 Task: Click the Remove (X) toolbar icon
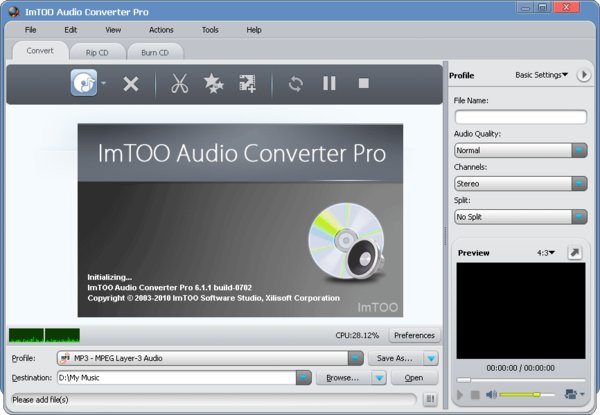click(x=130, y=84)
